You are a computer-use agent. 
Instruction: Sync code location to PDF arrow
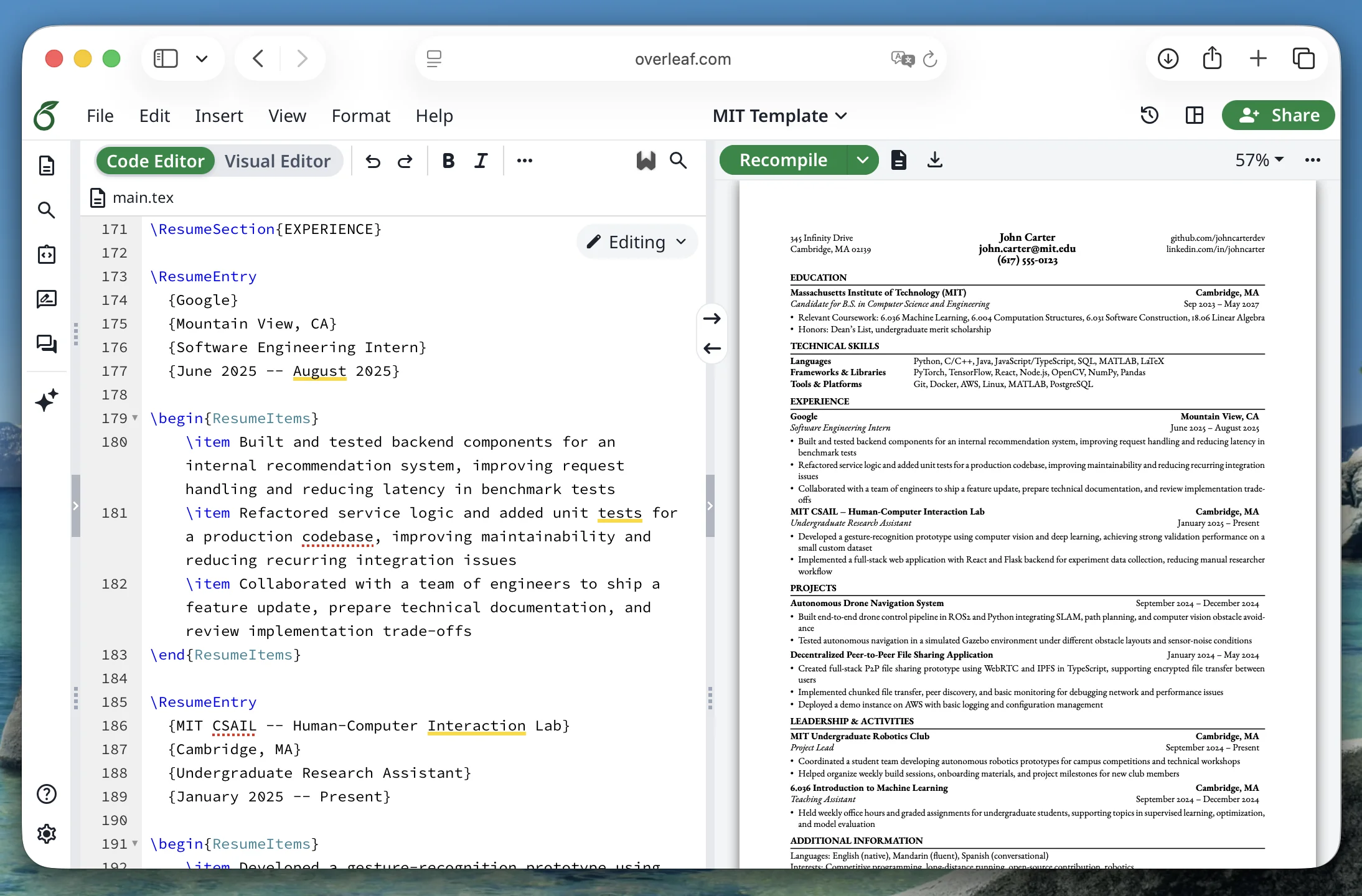[712, 319]
